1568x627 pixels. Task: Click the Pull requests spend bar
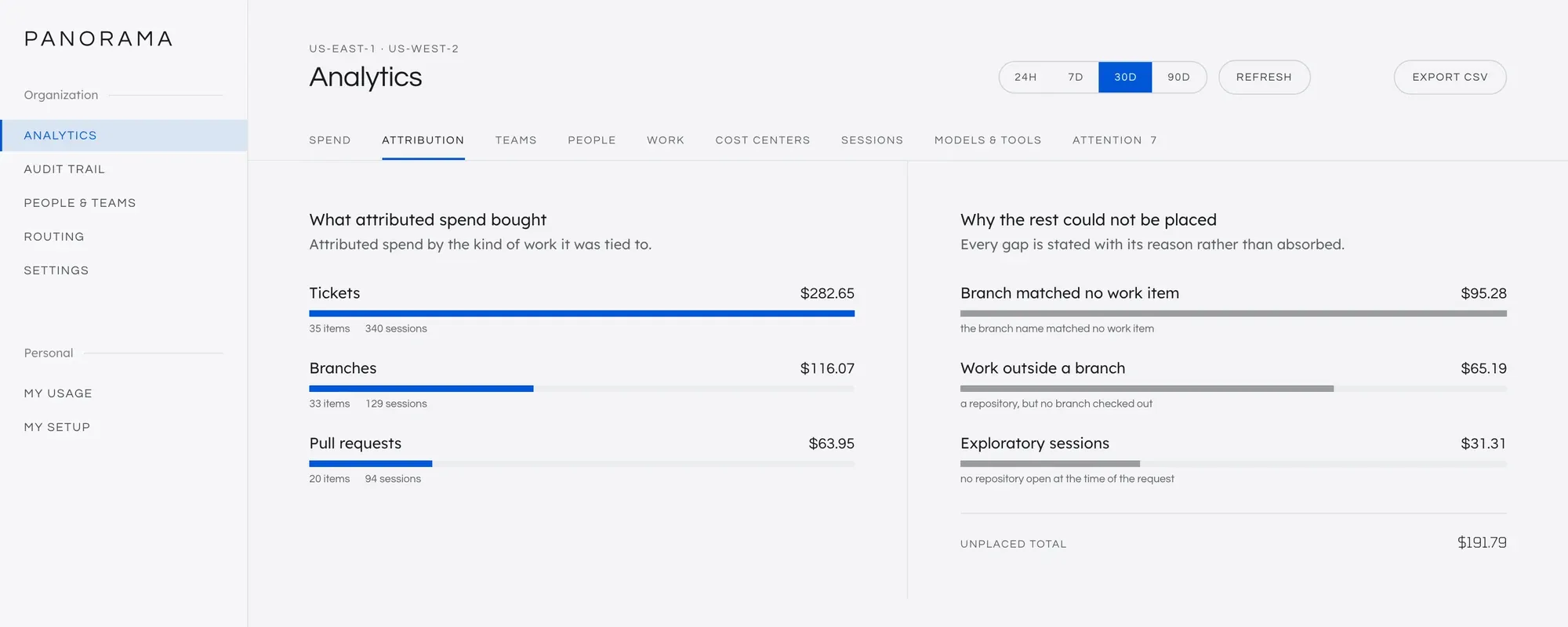click(582, 464)
